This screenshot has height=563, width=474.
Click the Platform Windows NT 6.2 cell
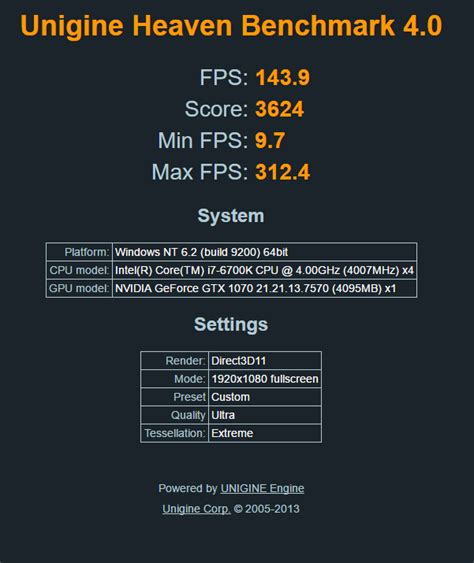[x=265, y=252]
